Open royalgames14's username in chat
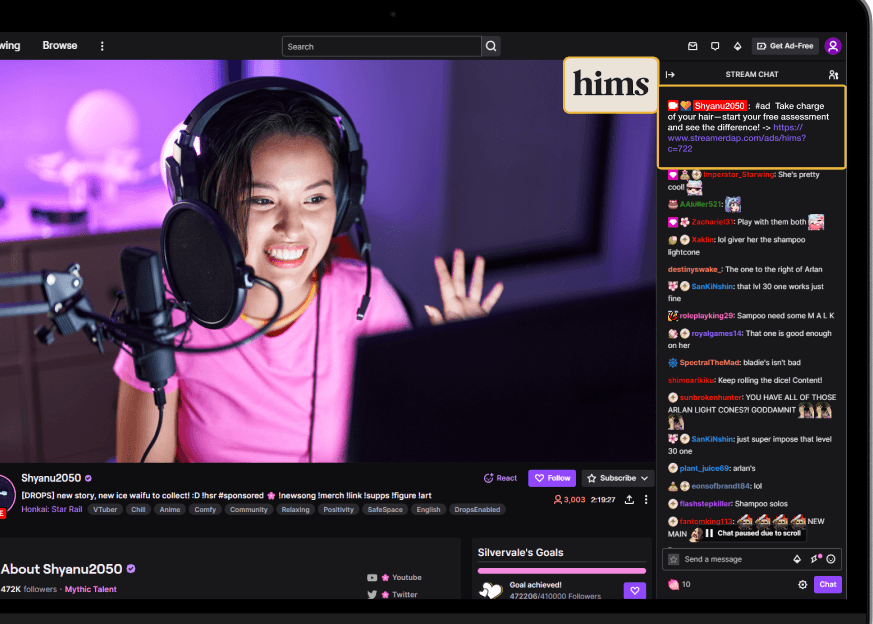 coord(717,333)
